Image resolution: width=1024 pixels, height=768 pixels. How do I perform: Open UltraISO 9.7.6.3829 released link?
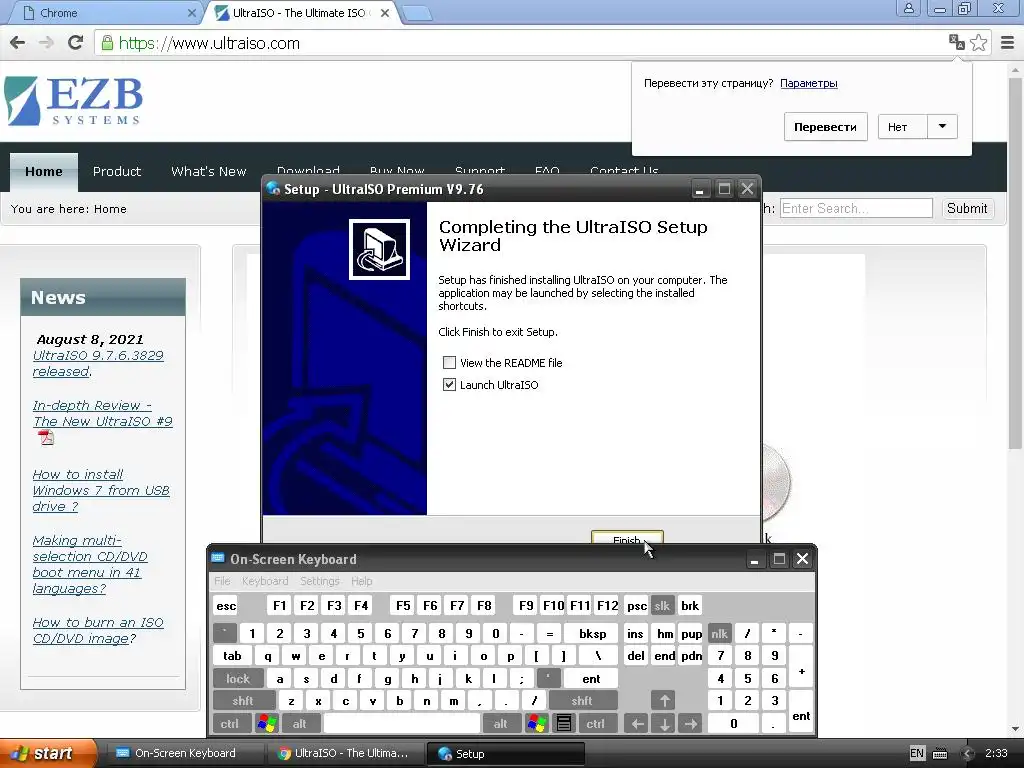98,363
